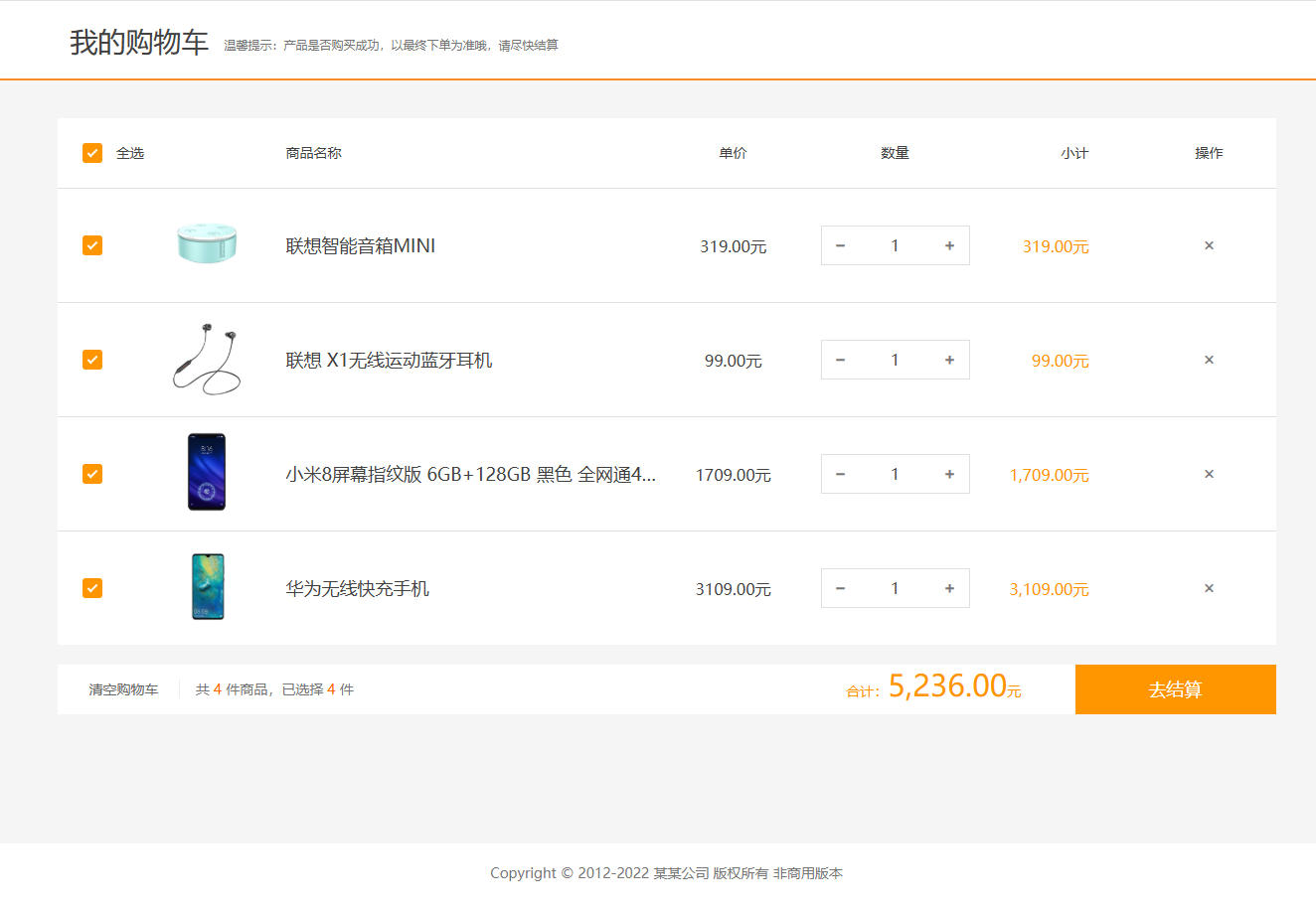The image size is (1316, 910).
Task: Remove 小米8屏幕指纹版 from the cart
Action: (x=1209, y=474)
